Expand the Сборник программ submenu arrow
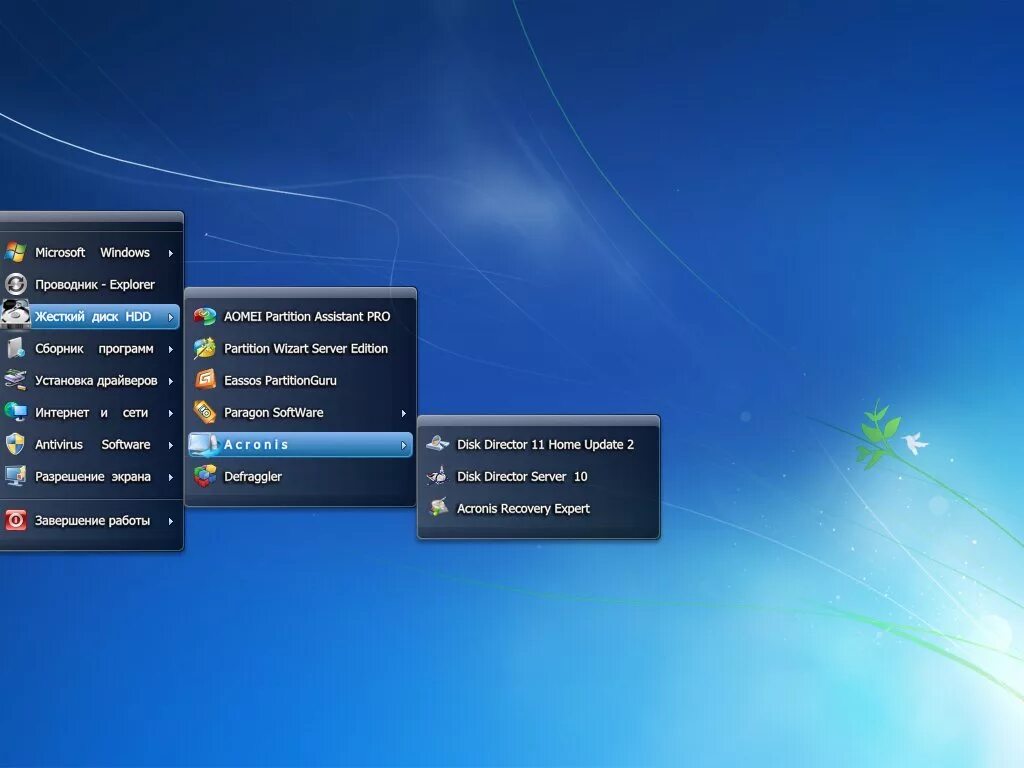 (170, 349)
